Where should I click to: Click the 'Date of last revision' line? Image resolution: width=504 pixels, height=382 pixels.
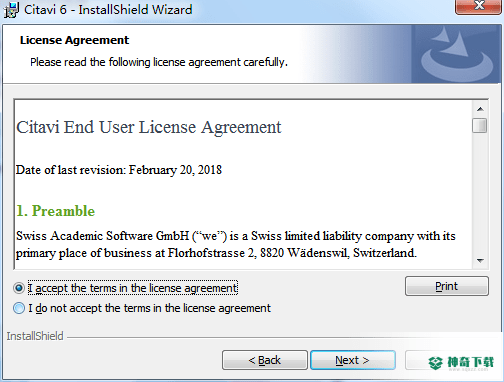[119, 170]
